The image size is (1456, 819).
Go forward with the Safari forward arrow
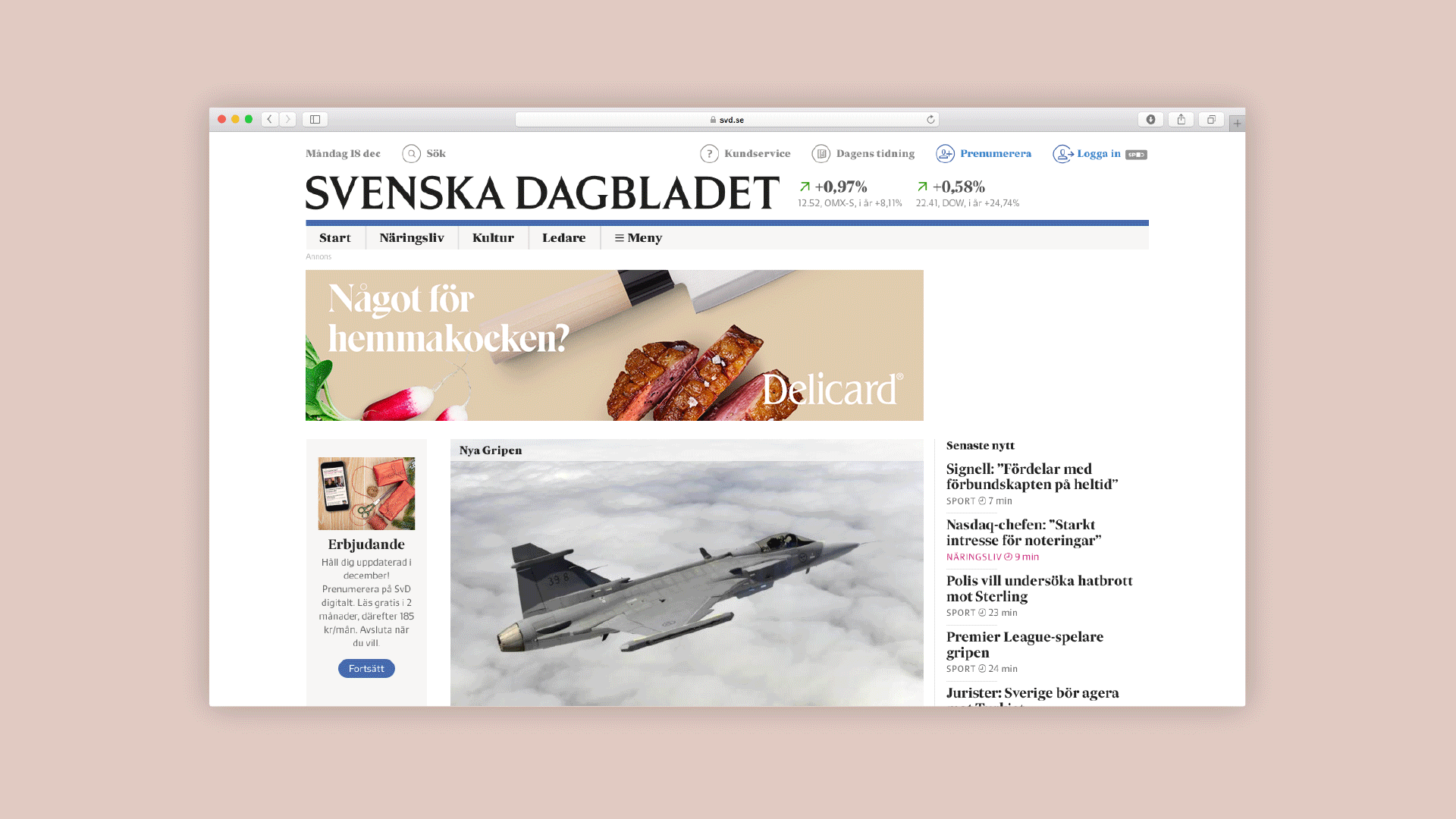(287, 119)
